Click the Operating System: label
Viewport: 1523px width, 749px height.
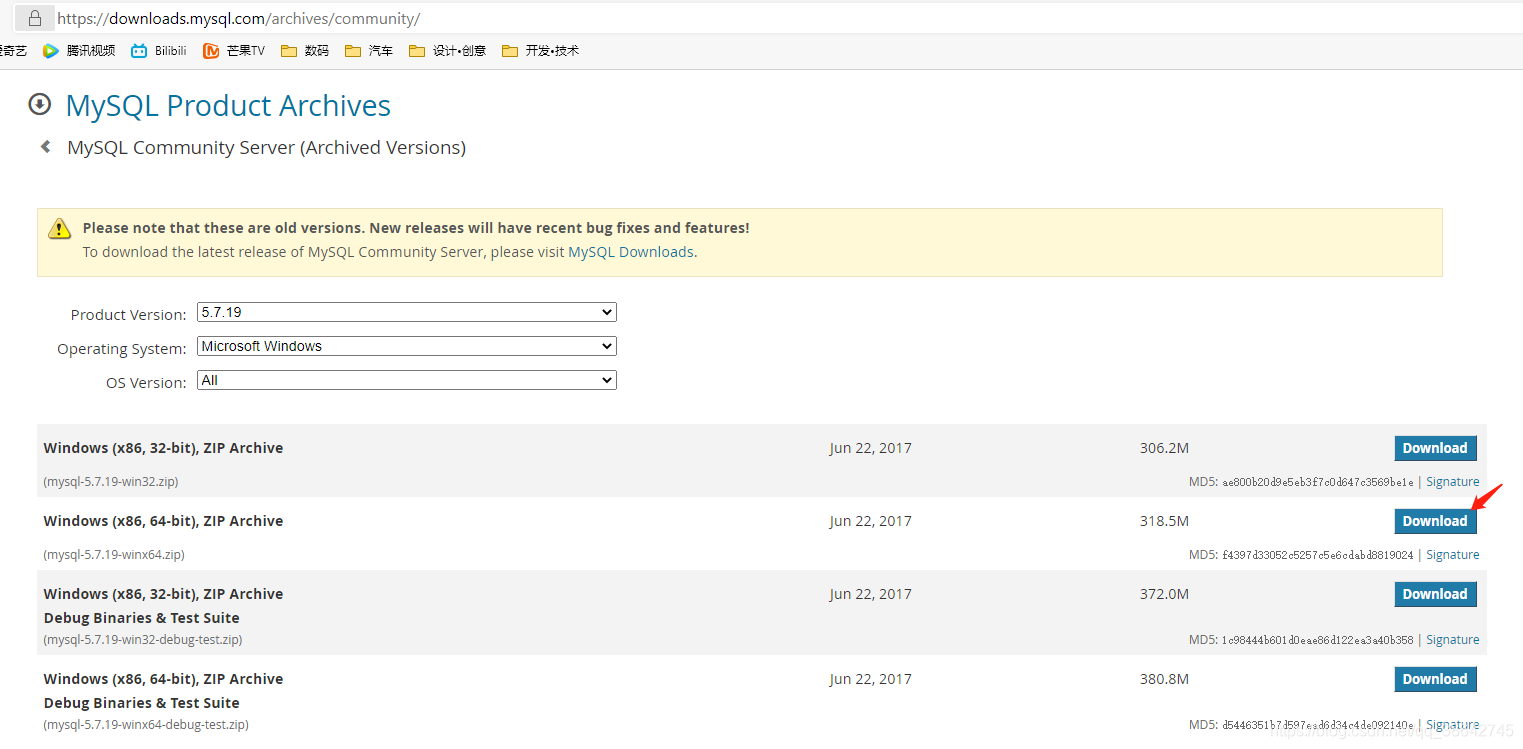pos(122,349)
